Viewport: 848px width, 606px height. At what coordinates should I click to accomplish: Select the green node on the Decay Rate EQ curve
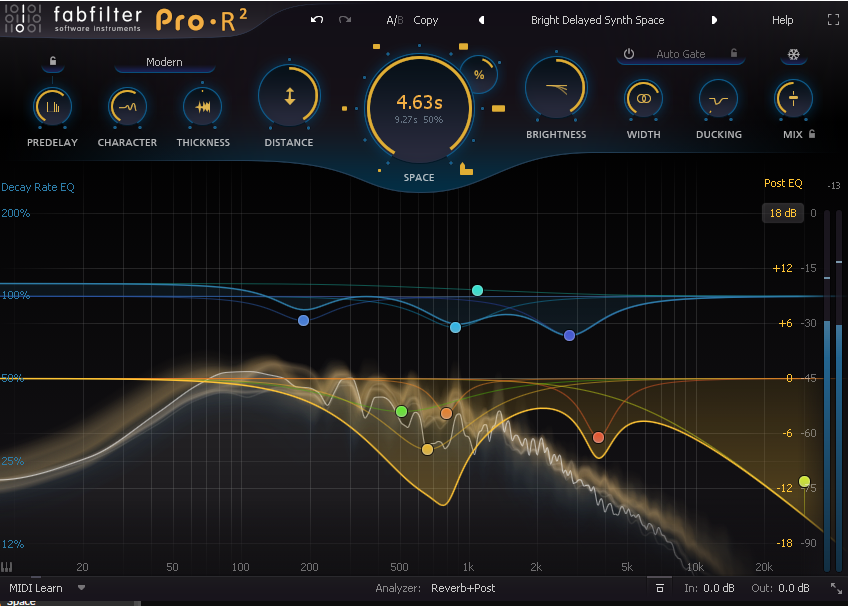(401, 411)
